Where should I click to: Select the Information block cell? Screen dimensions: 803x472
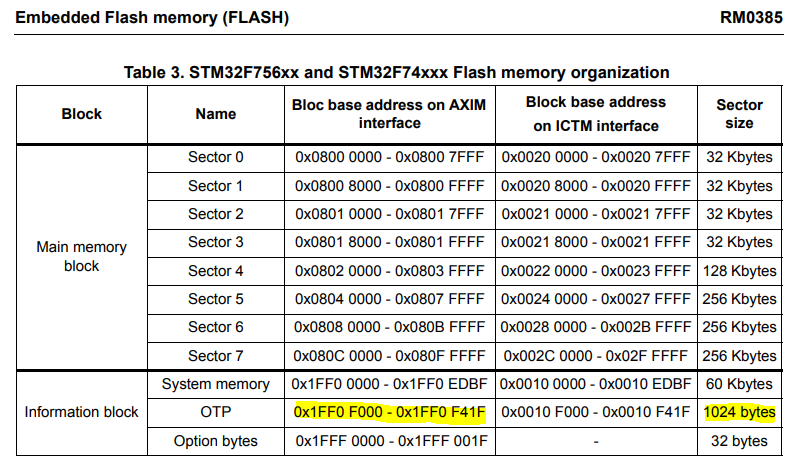[x=81, y=412]
